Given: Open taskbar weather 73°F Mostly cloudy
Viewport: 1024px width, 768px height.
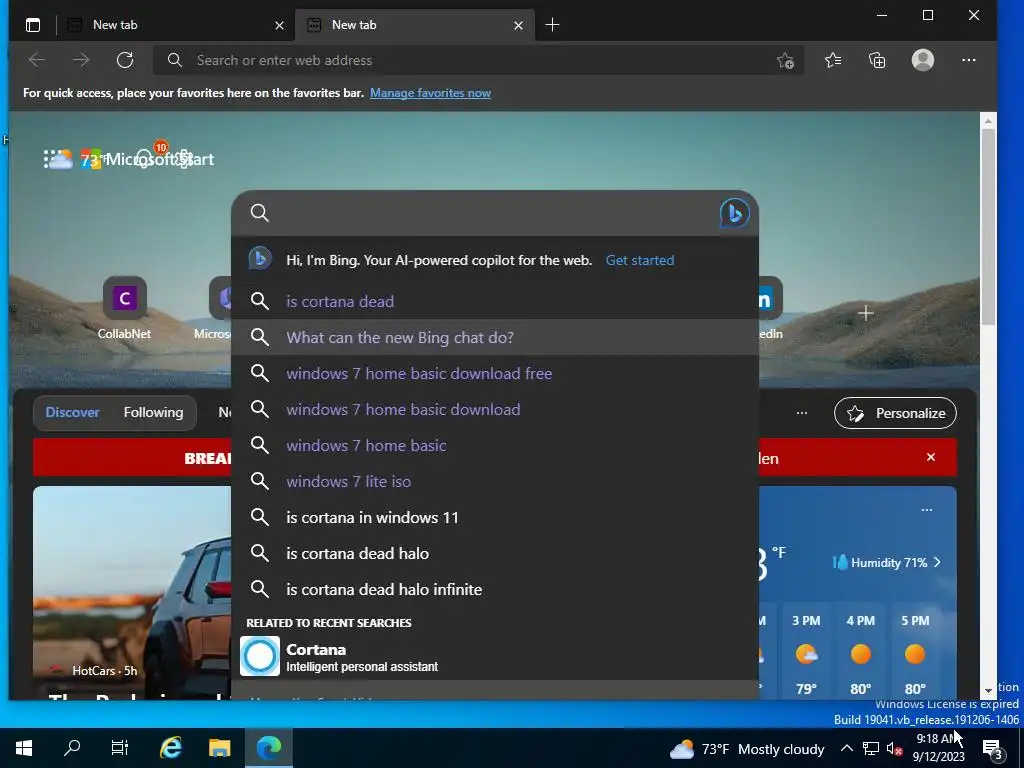Looking at the screenshot, I should tap(747, 749).
